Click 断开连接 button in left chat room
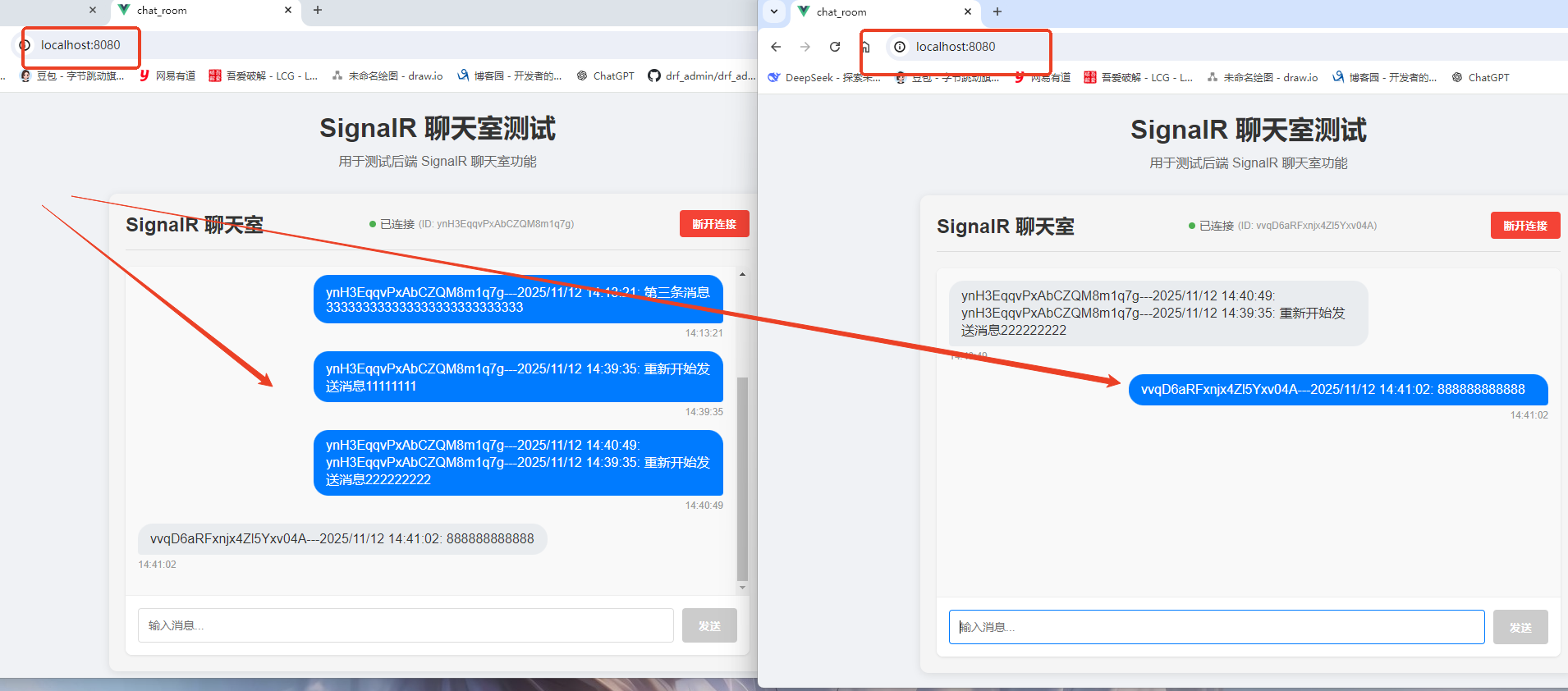This screenshot has width=1568, height=691. (x=714, y=224)
